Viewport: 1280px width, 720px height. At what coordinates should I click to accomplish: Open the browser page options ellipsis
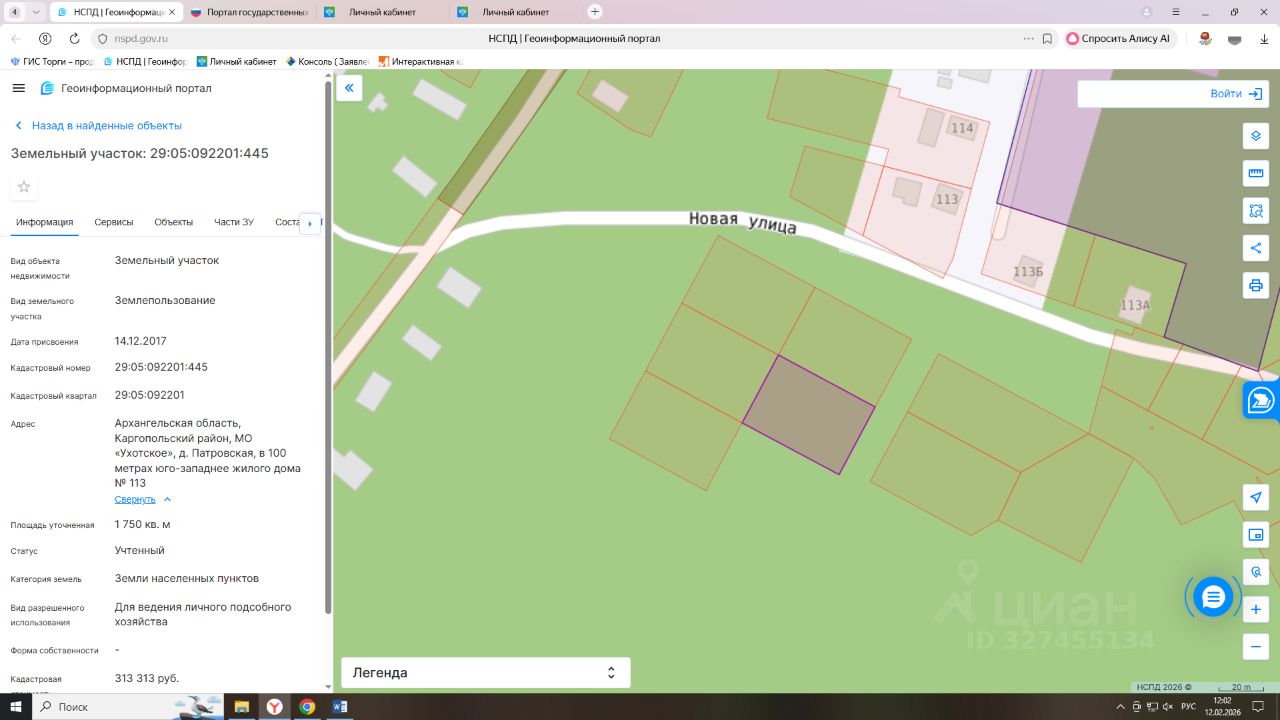click(x=1028, y=38)
